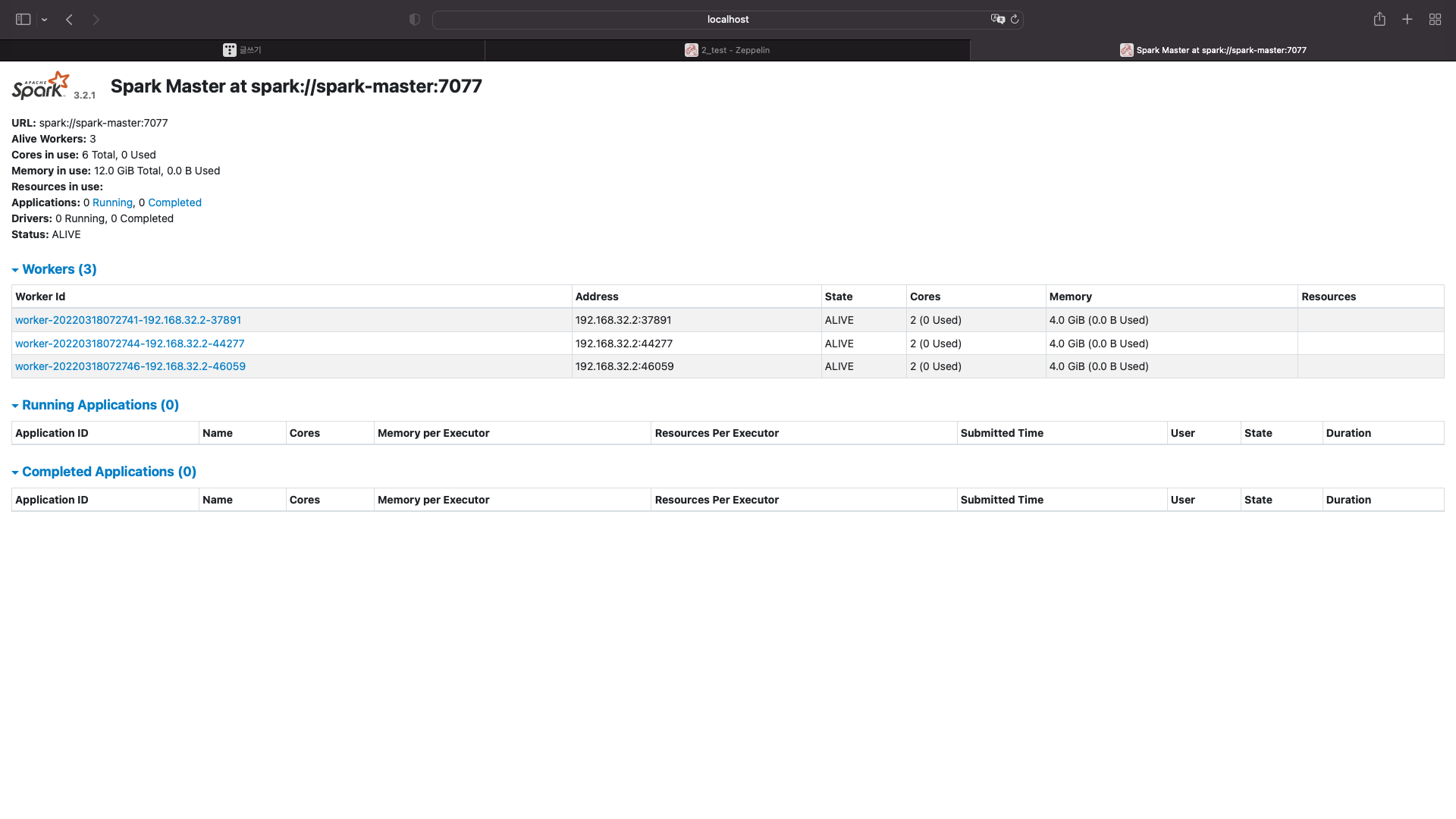Open the Running applications link
The height and width of the screenshot is (819, 1456).
(112, 202)
